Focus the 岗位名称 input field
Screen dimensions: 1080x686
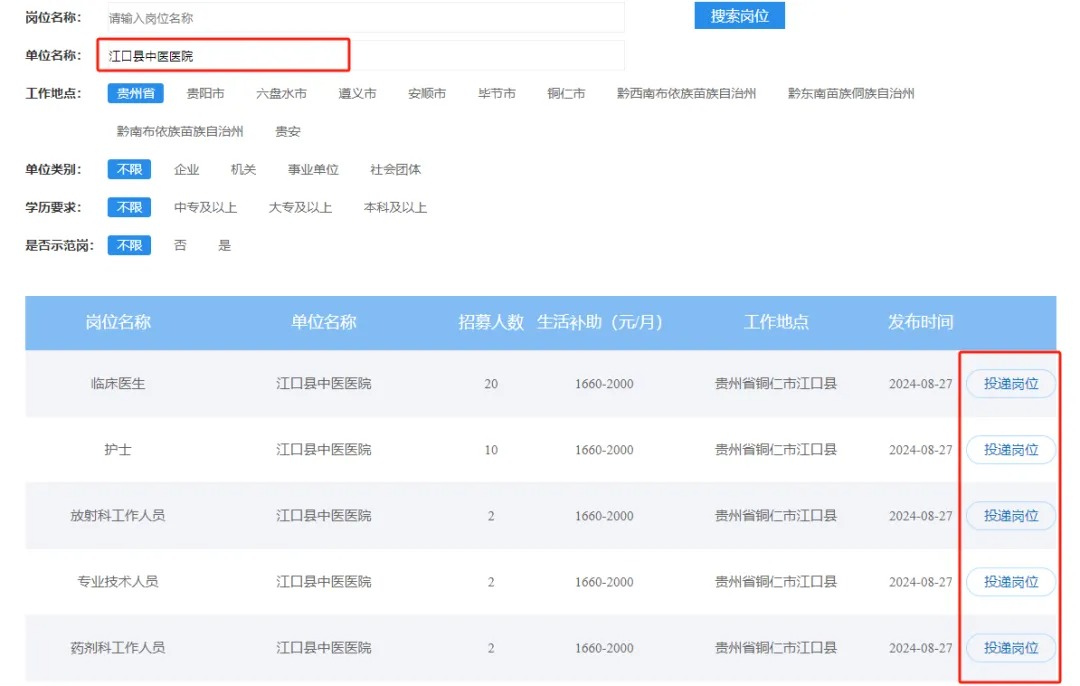pos(365,18)
